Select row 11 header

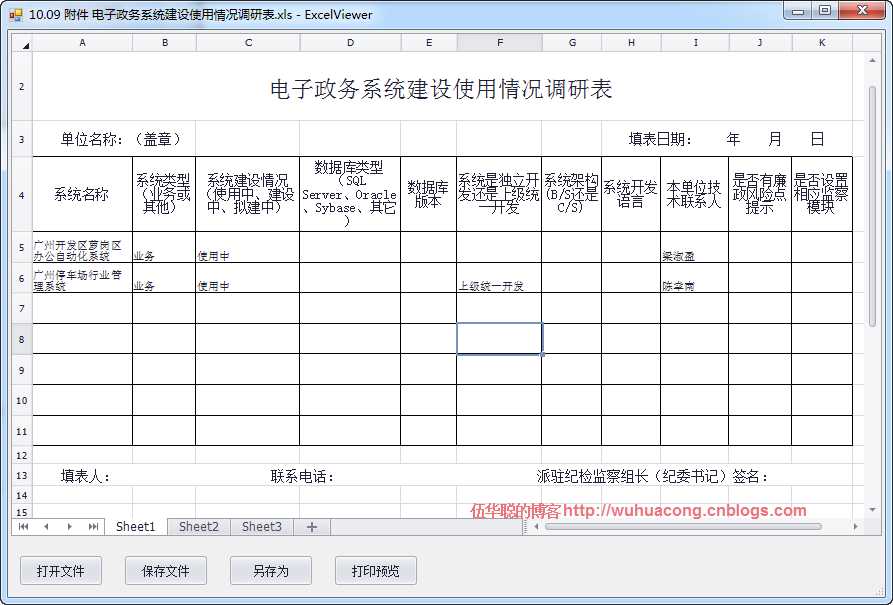[22, 431]
